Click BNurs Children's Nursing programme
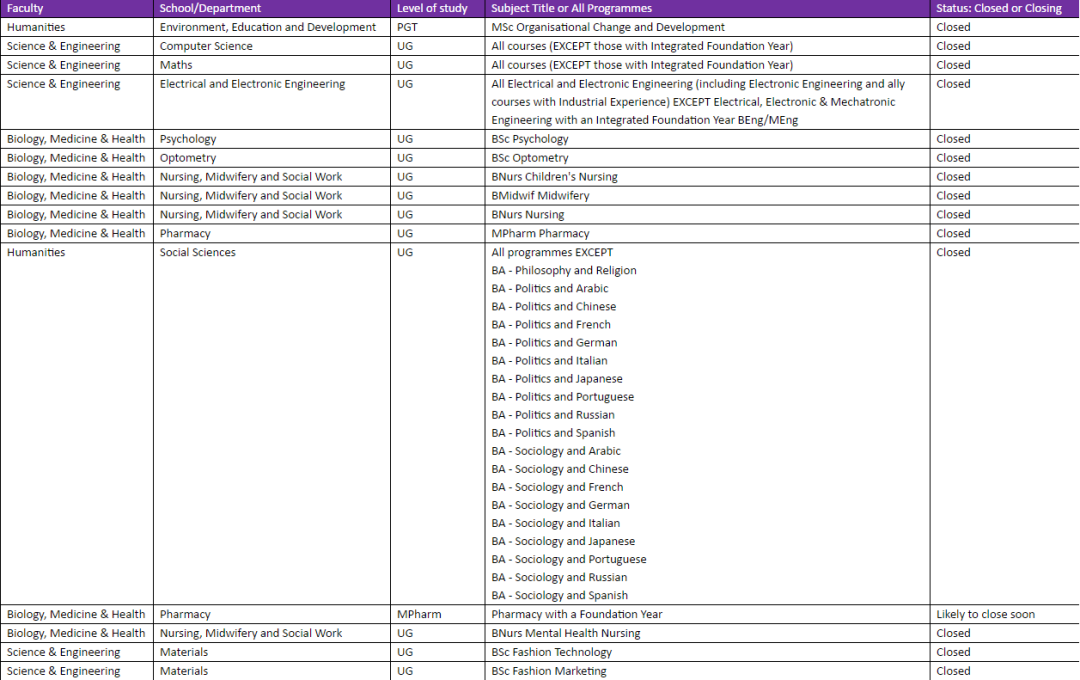 (554, 177)
